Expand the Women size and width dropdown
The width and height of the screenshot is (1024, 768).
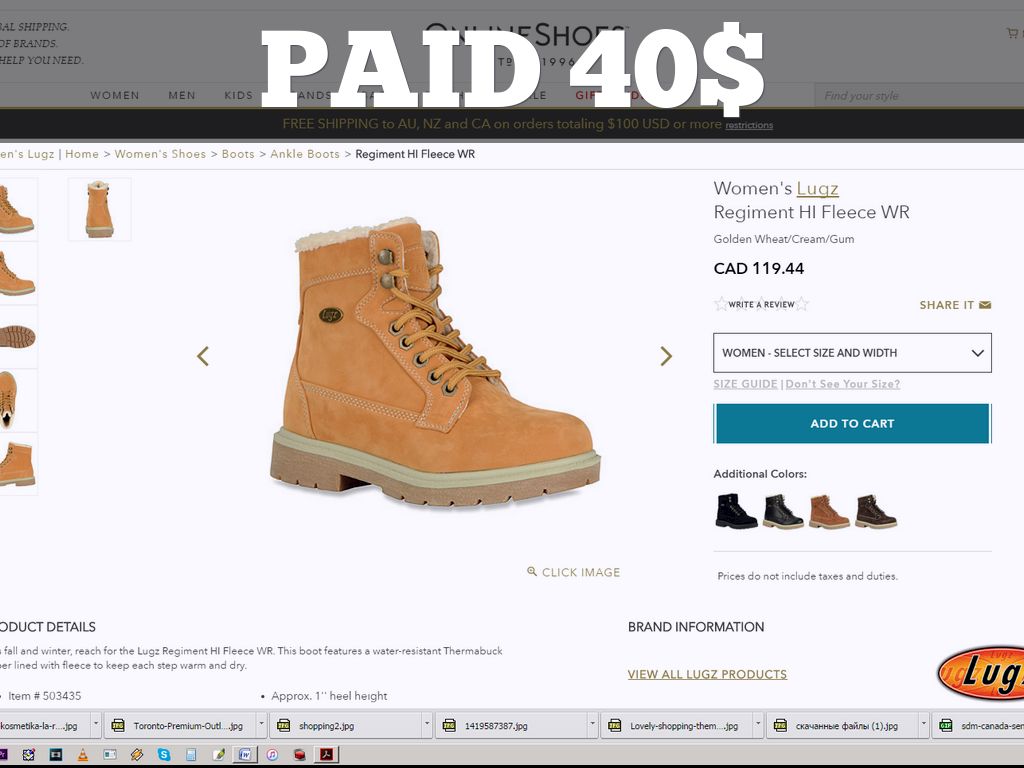tap(852, 353)
